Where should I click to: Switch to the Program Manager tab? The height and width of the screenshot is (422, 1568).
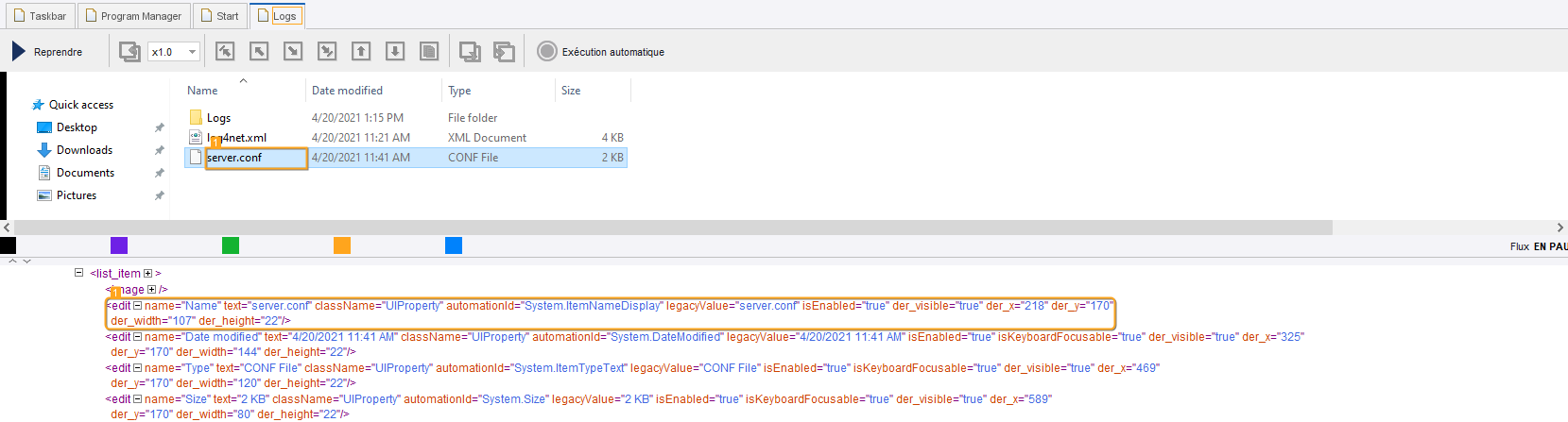point(132,16)
